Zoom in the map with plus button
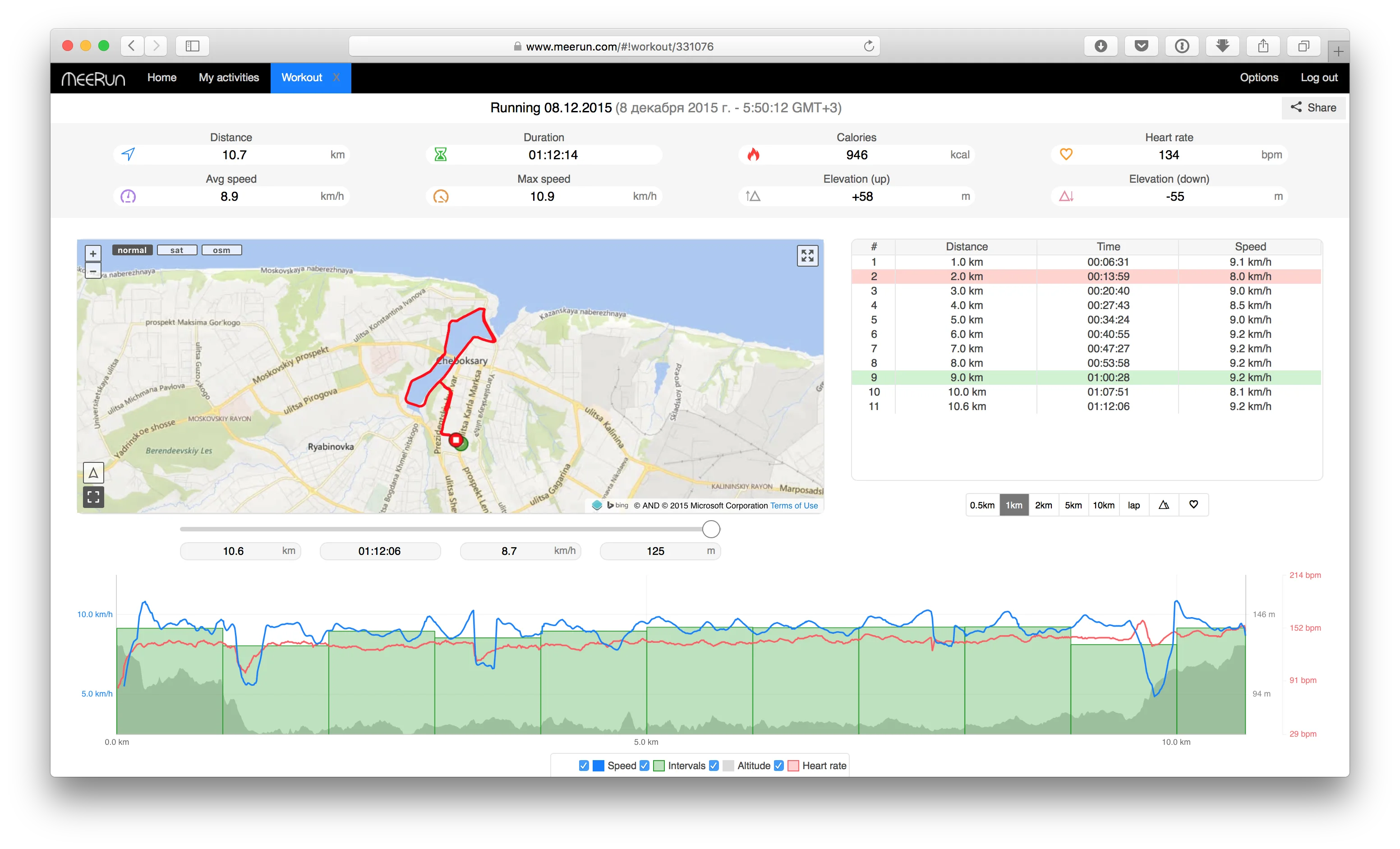 [x=93, y=254]
